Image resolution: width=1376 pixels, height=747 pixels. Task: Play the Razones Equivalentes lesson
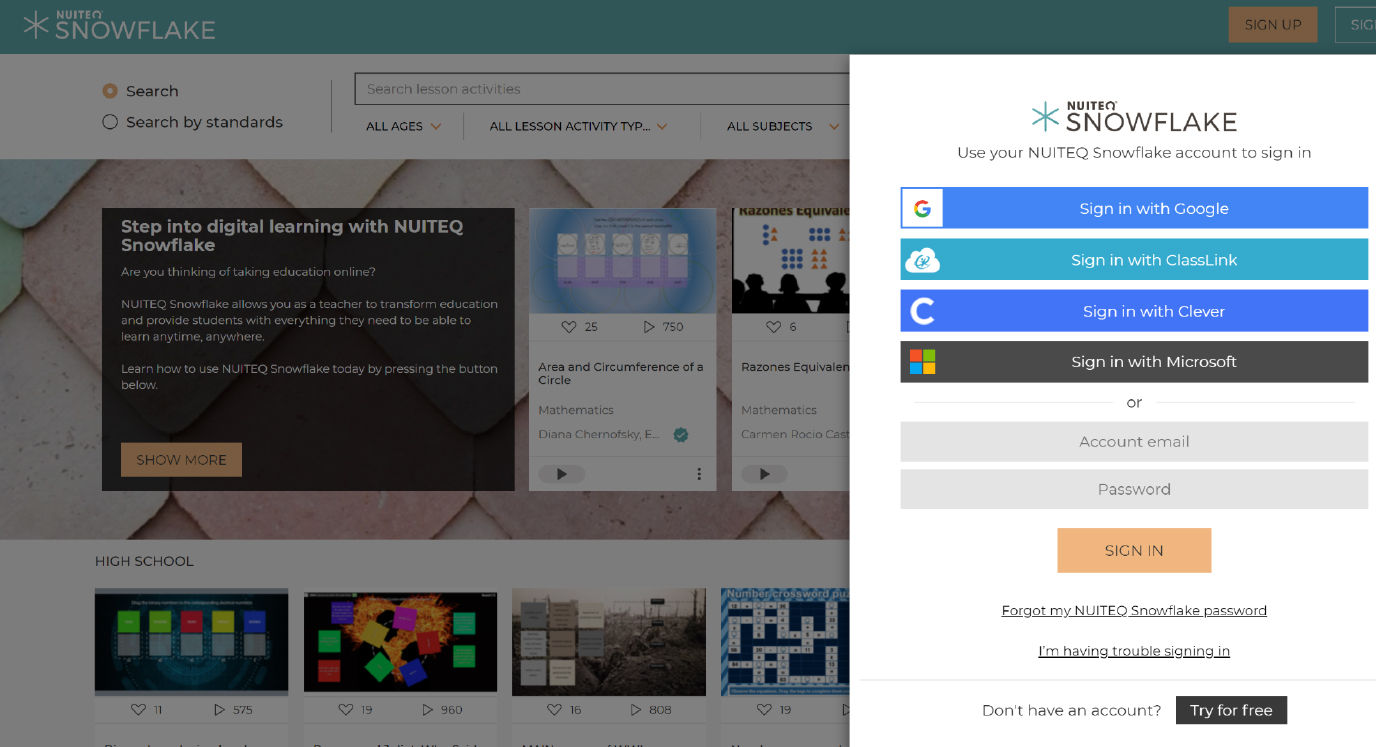click(x=765, y=474)
